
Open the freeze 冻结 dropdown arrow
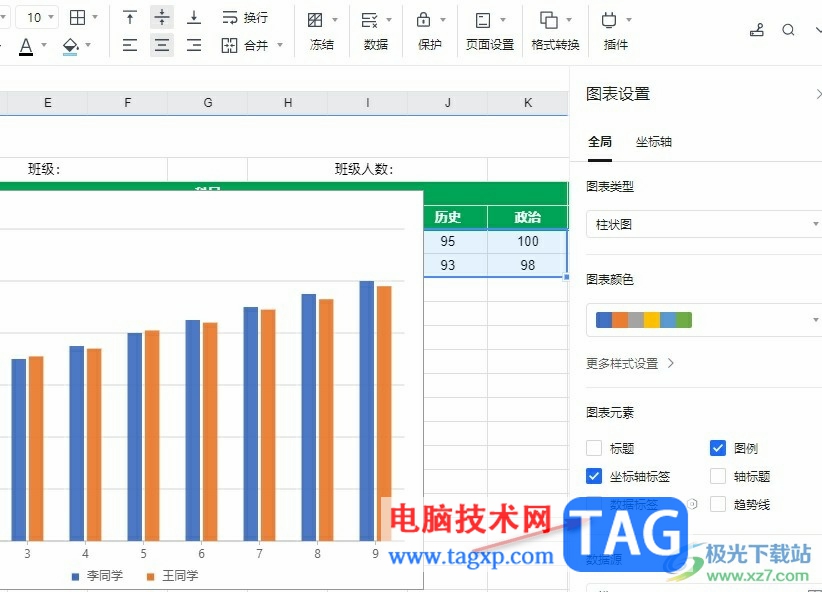(x=335, y=20)
